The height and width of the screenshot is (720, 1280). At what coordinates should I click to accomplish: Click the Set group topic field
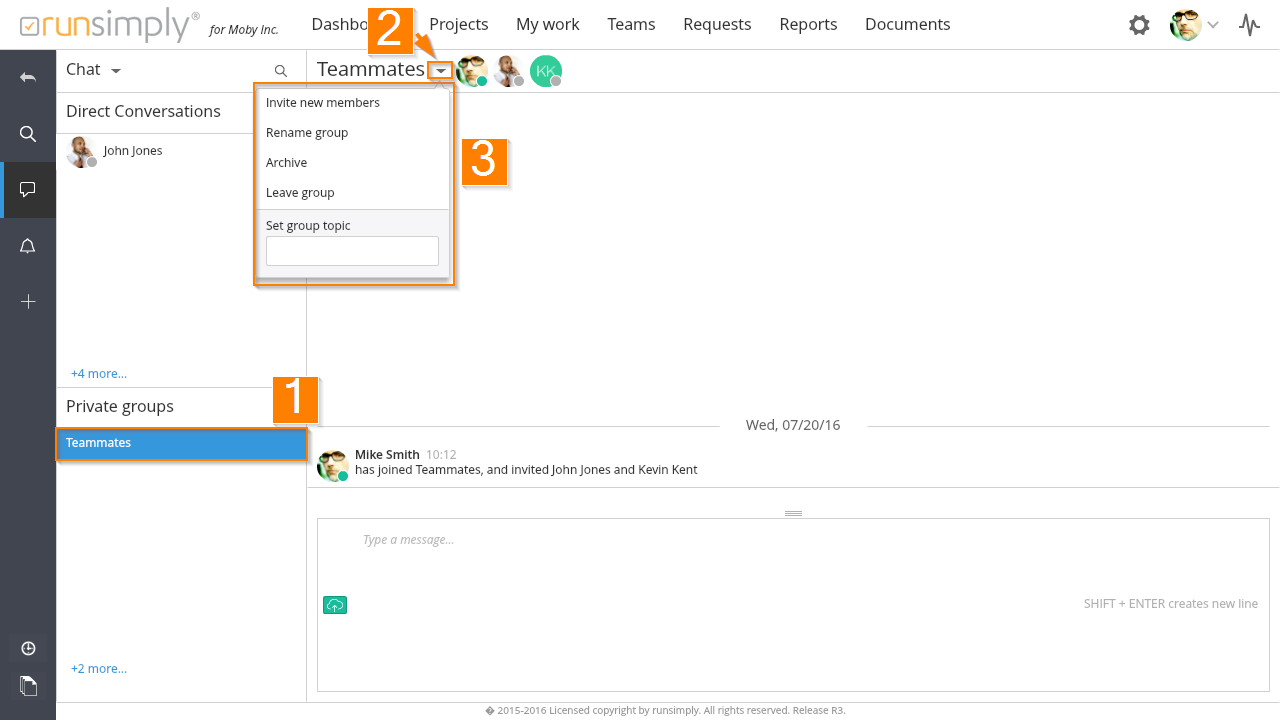[x=352, y=251]
